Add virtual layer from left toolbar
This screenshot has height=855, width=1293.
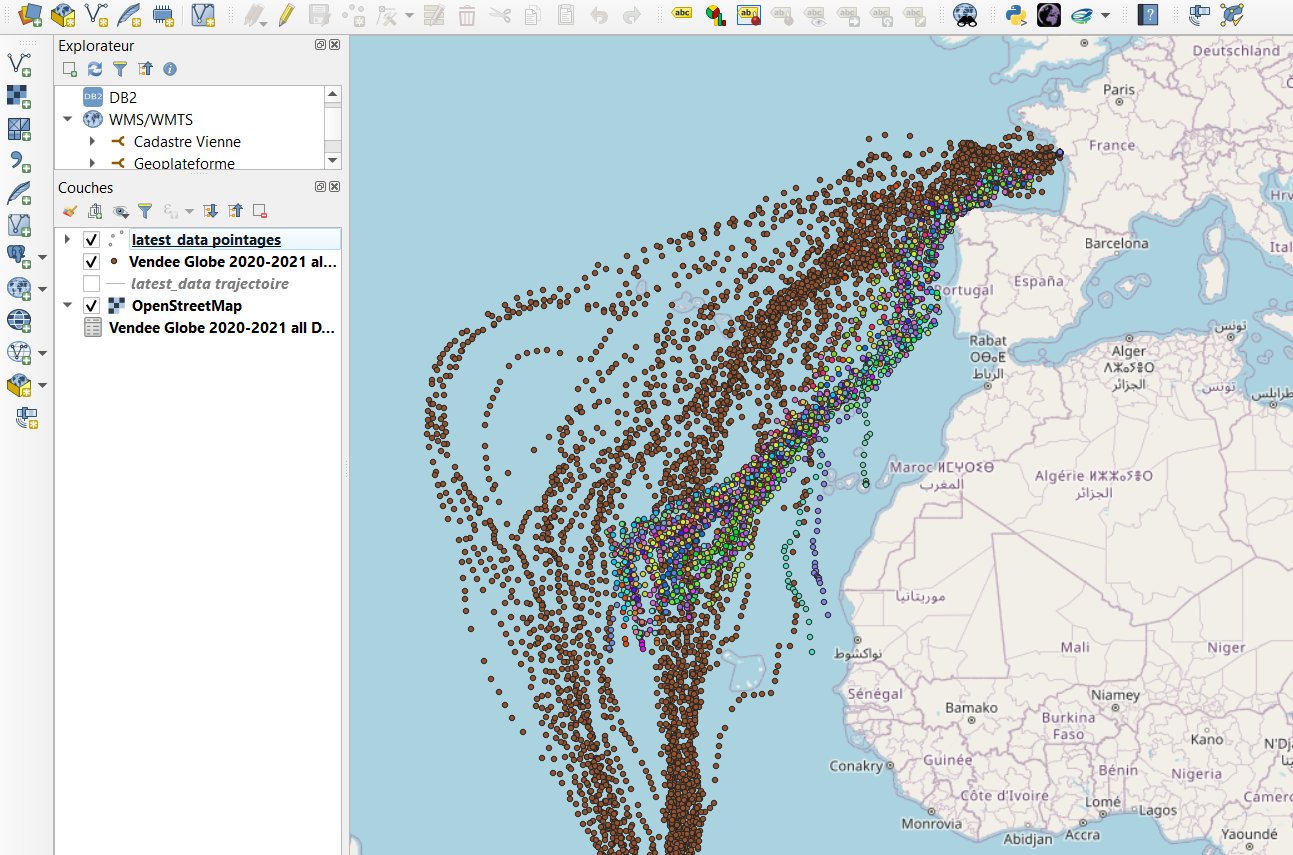19,225
